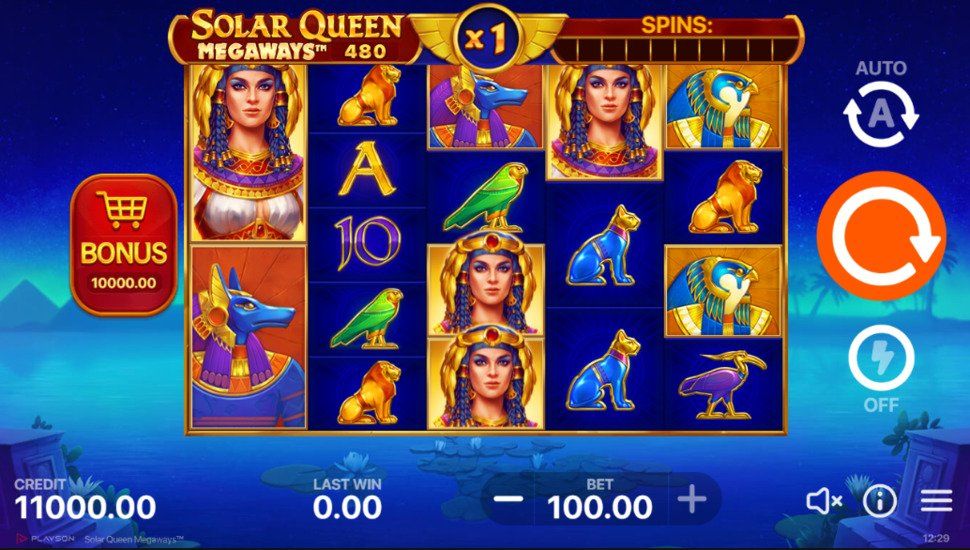Unmute the game sound
The height and width of the screenshot is (550, 970).
pos(824,501)
